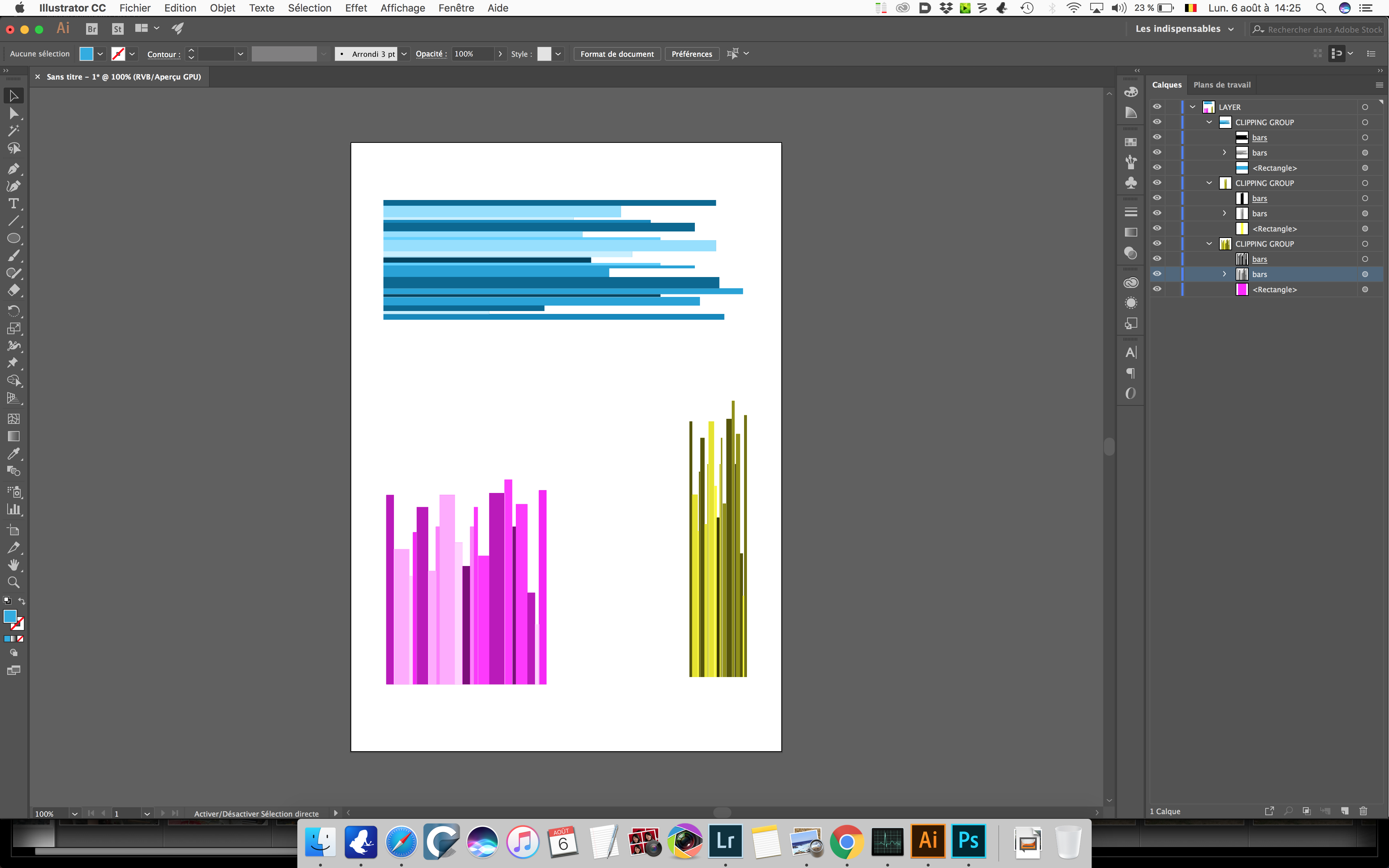The width and height of the screenshot is (1389, 868).
Task: Select the Ellipse tool
Action: coord(13,238)
